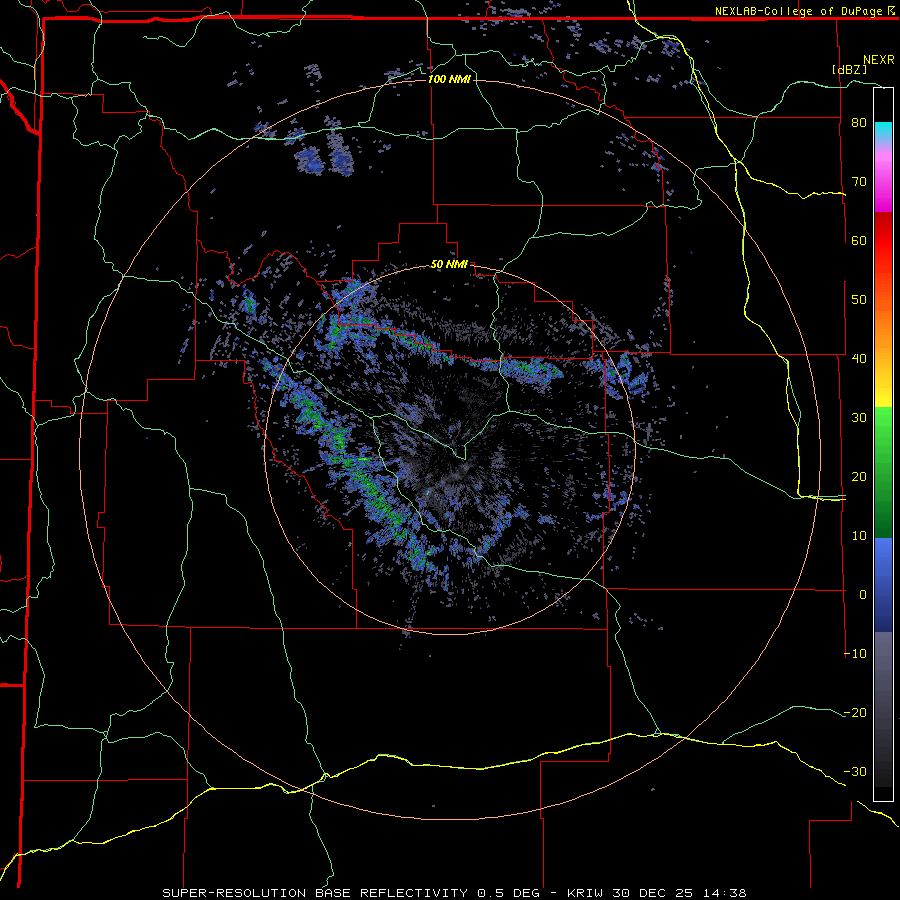Click the 60 value on the dBZ scale

(859, 240)
